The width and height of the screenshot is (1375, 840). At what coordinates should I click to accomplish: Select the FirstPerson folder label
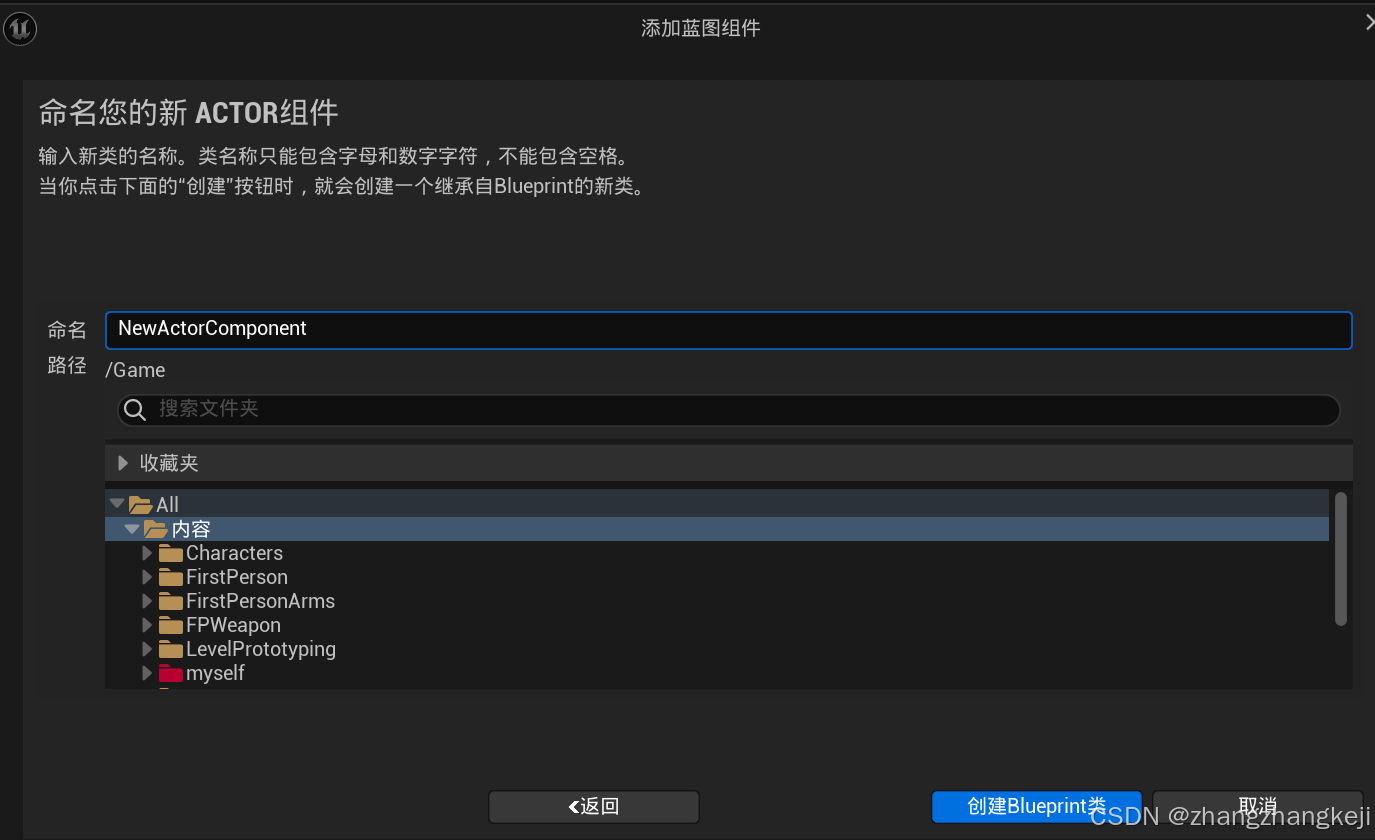pos(237,577)
